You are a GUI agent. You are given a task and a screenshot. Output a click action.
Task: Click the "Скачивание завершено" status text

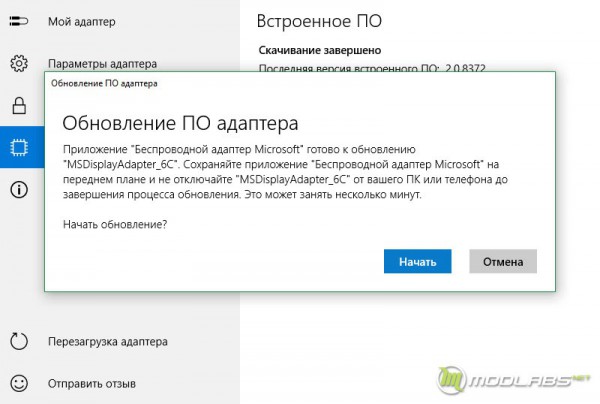tap(319, 50)
